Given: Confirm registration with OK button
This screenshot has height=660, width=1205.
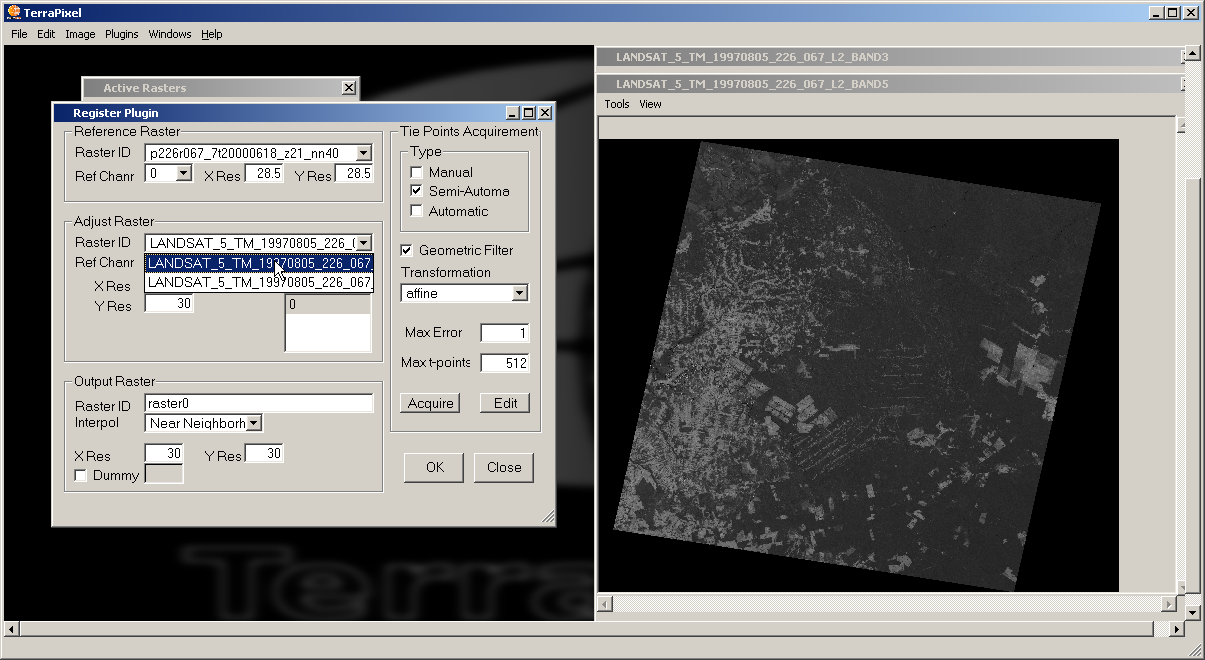Looking at the screenshot, I should [x=434, y=467].
